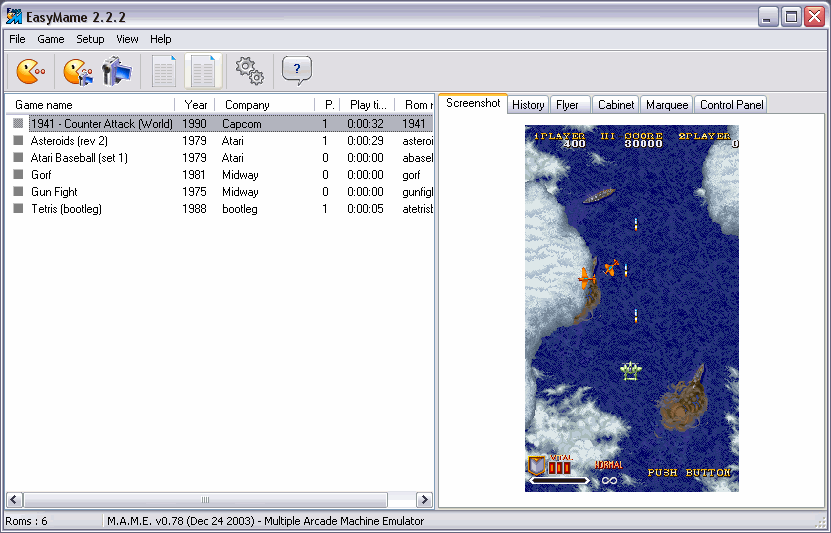Sort by the Game name column header
The image size is (831, 533).
[x=90, y=105]
